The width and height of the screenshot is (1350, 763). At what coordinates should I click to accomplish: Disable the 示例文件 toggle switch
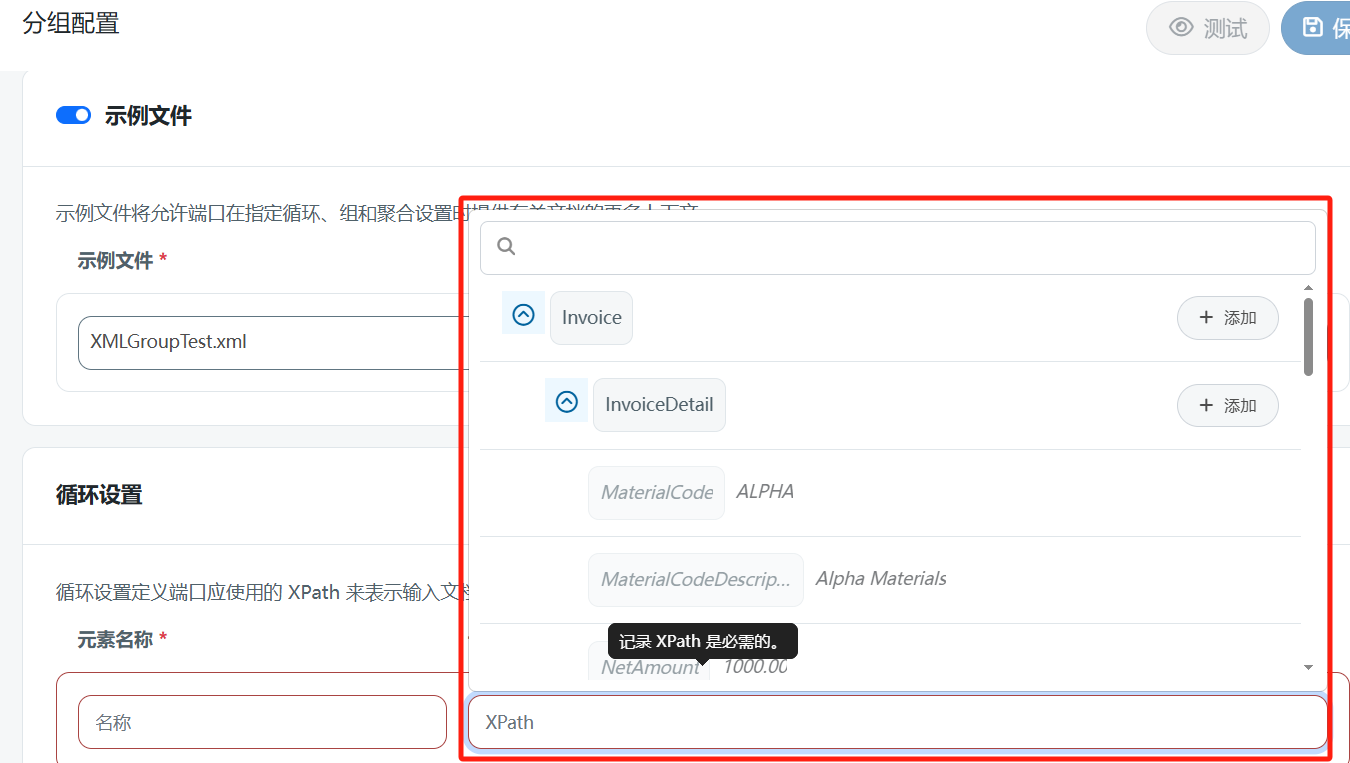pyautogui.click(x=73, y=115)
